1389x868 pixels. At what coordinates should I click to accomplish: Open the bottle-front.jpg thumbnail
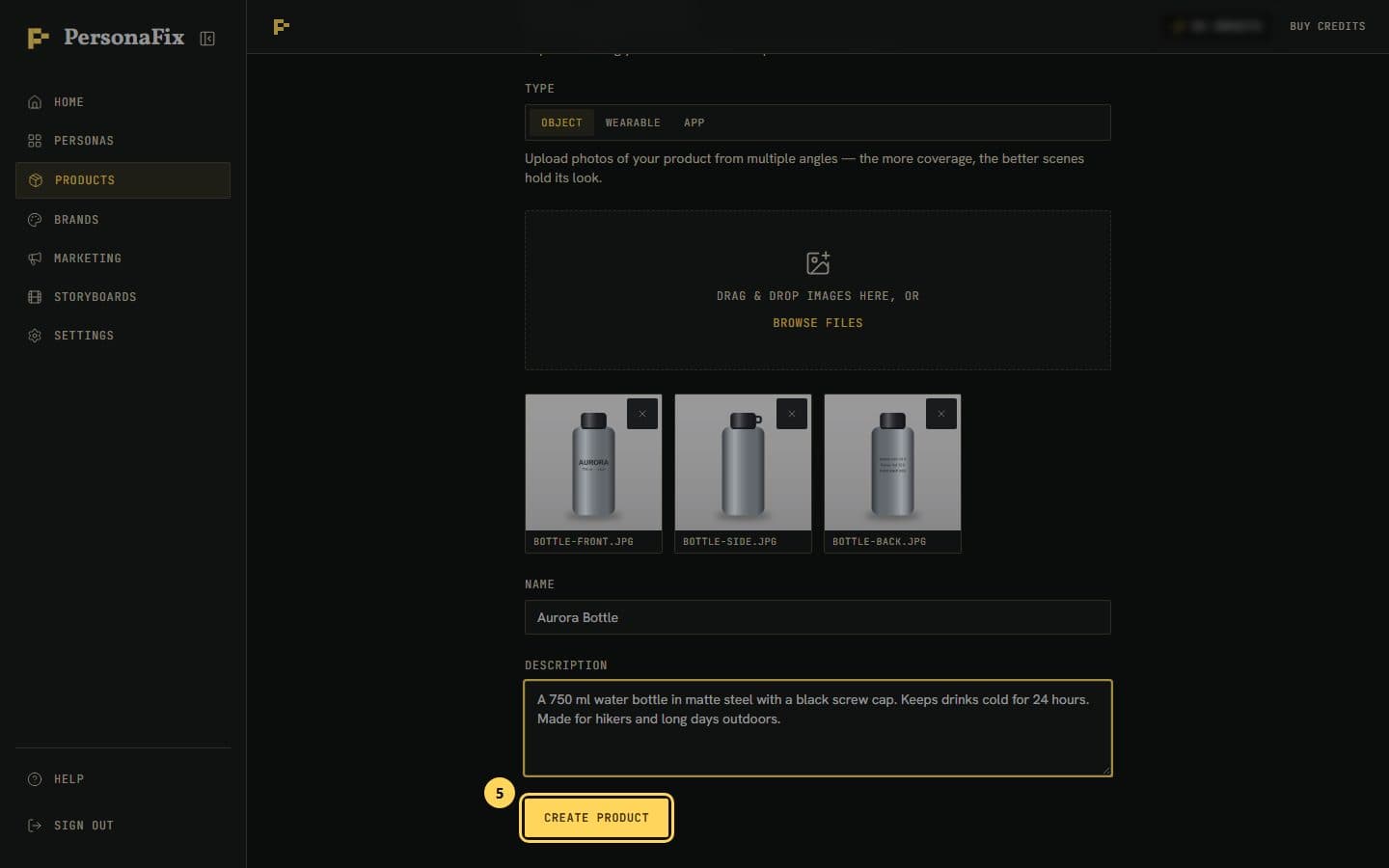pyautogui.click(x=593, y=462)
